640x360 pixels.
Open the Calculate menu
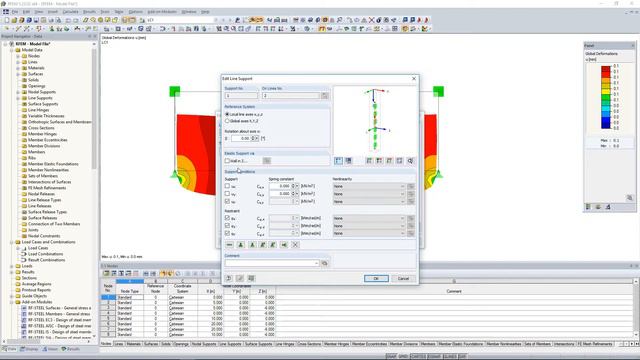(x=70, y=12)
